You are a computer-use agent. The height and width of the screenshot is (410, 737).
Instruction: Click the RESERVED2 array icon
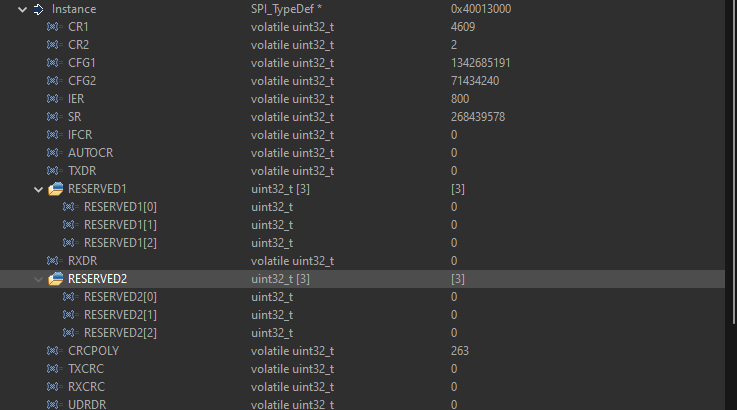(x=56, y=279)
